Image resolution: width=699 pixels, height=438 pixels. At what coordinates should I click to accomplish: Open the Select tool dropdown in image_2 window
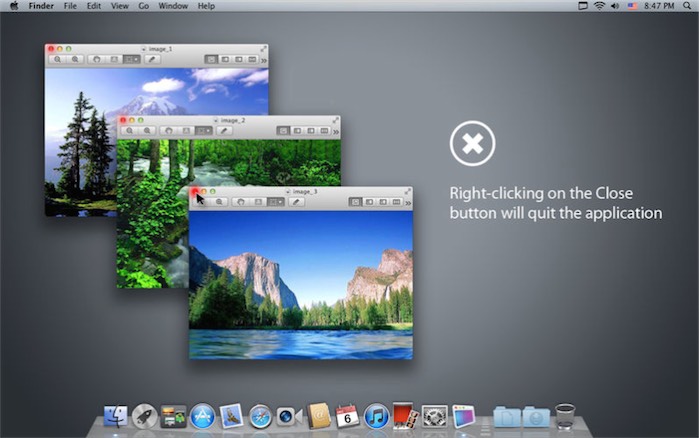coord(203,131)
